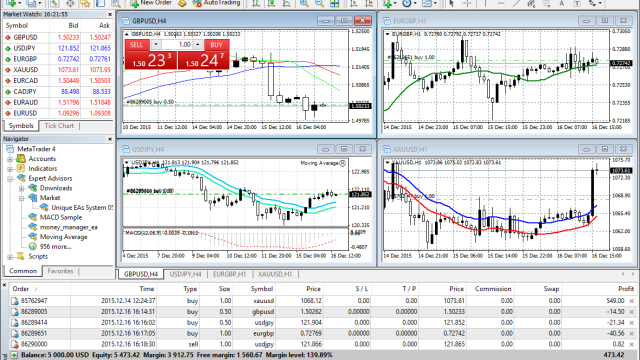The width and height of the screenshot is (640, 360).
Task: Switch to the Tick Chart tab
Action: (59, 126)
